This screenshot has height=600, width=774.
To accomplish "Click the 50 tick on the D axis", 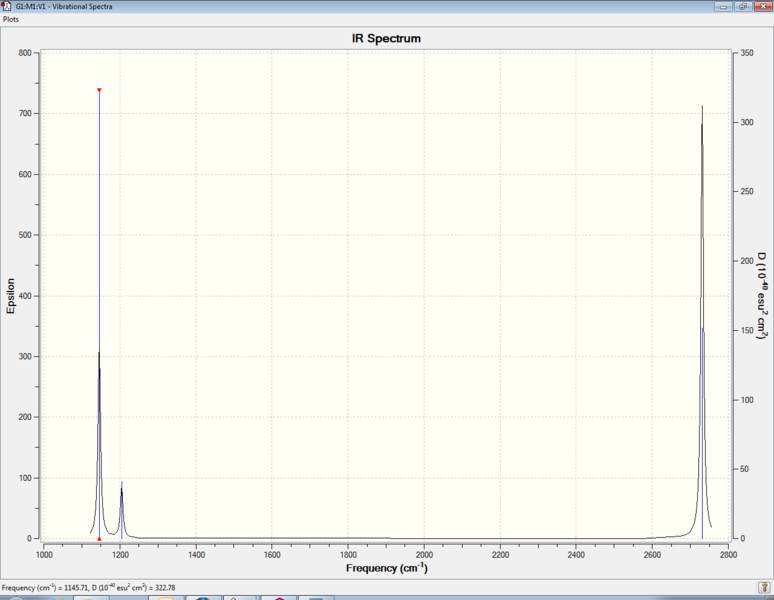I will pos(744,469).
